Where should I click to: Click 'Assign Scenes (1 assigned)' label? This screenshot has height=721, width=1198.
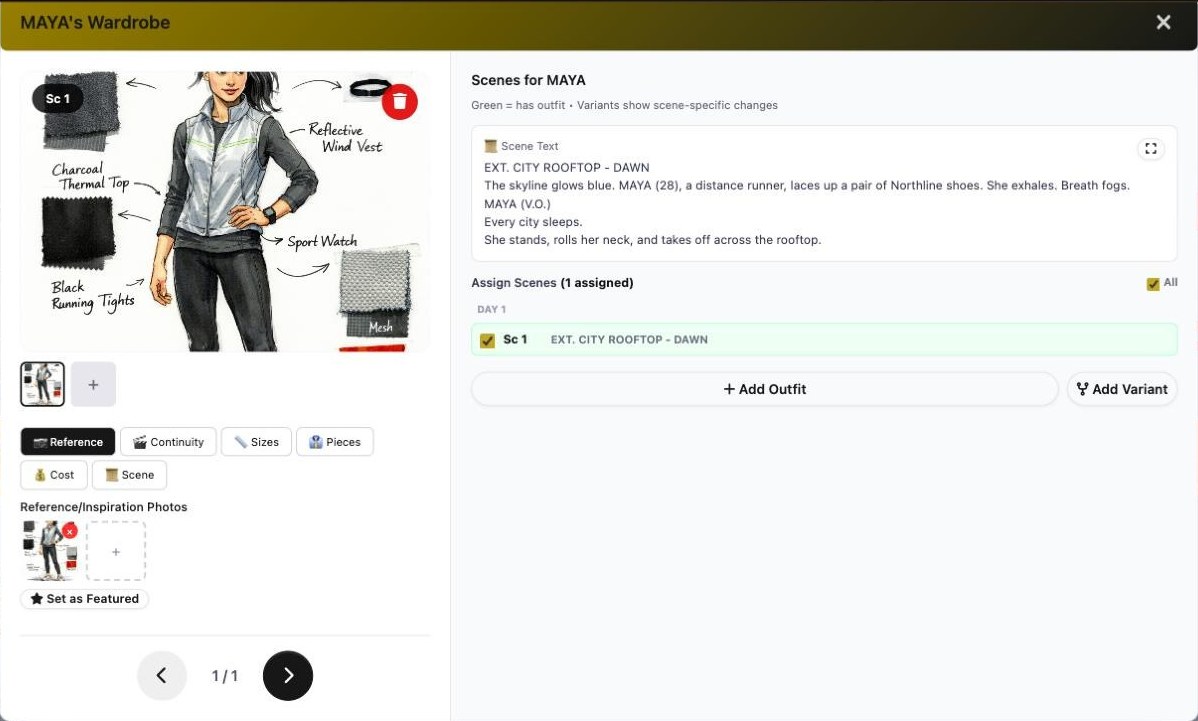552,283
